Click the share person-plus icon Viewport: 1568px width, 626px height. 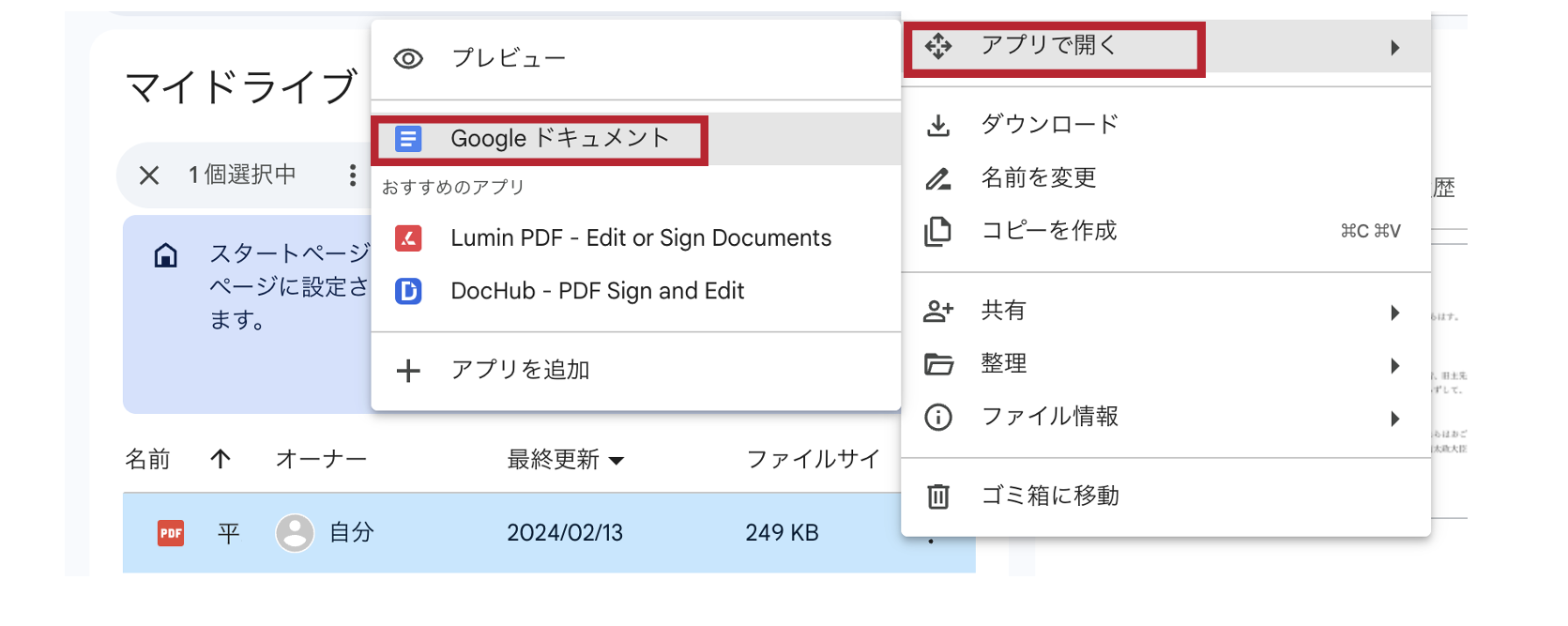click(x=938, y=312)
